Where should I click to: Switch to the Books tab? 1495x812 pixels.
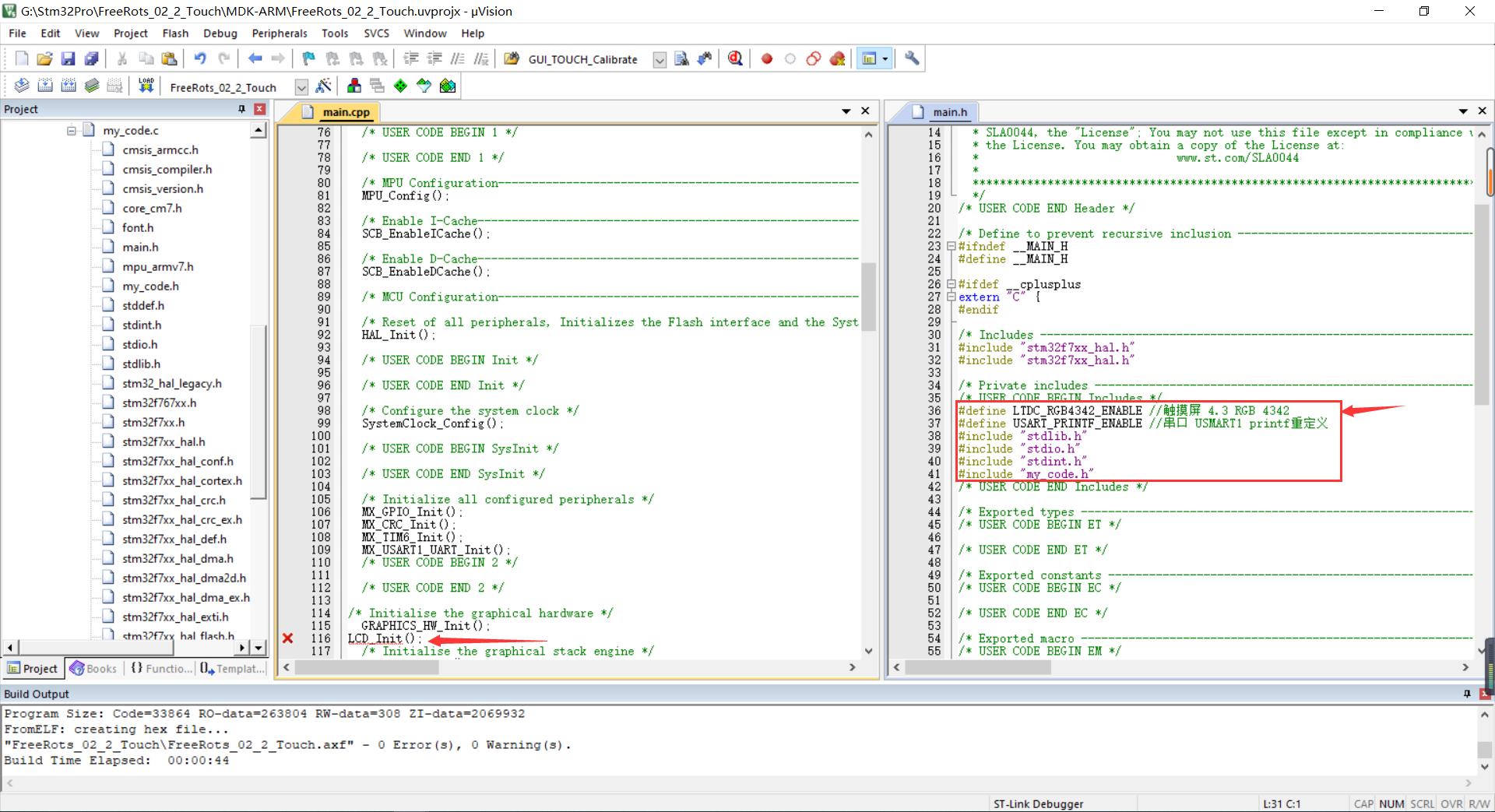pyautogui.click(x=93, y=669)
